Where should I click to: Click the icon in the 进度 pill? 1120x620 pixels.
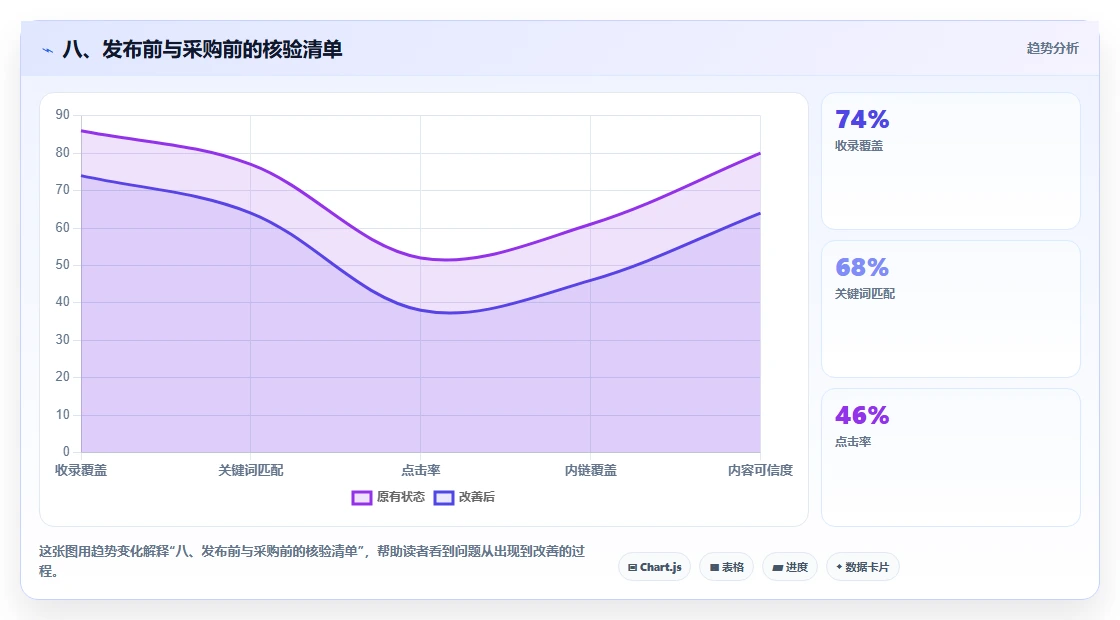coord(778,568)
